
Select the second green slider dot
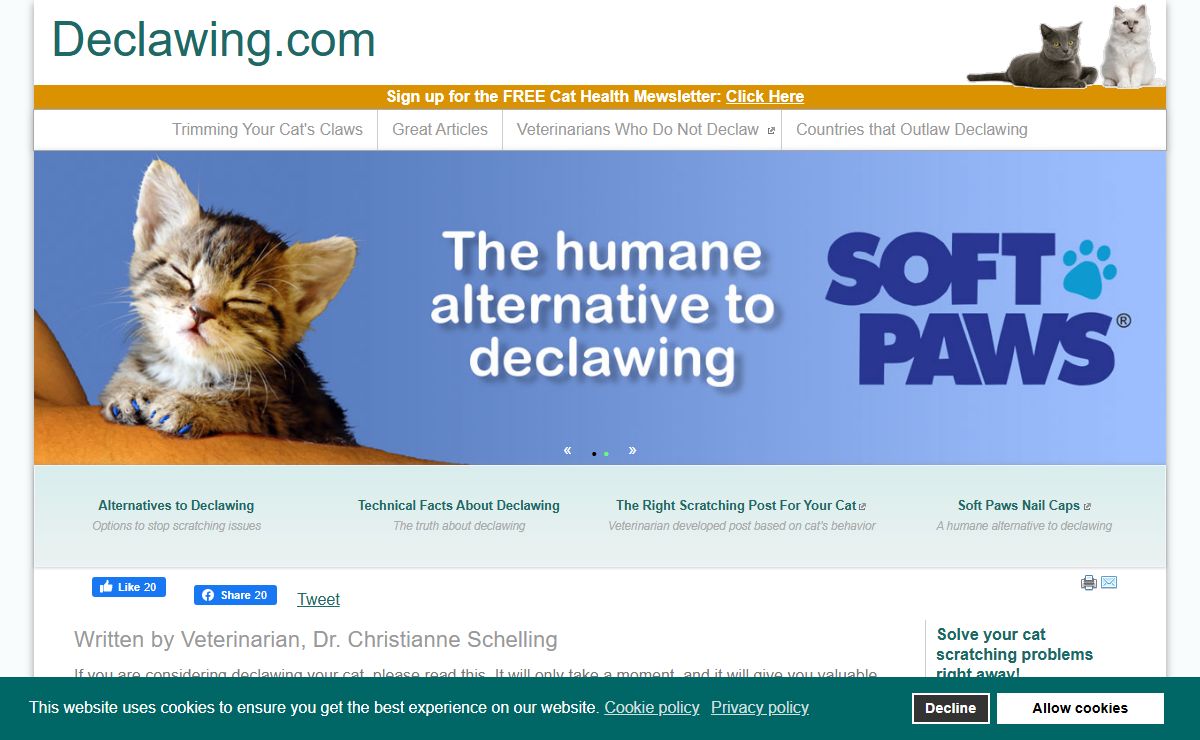click(x=606, y=454)
